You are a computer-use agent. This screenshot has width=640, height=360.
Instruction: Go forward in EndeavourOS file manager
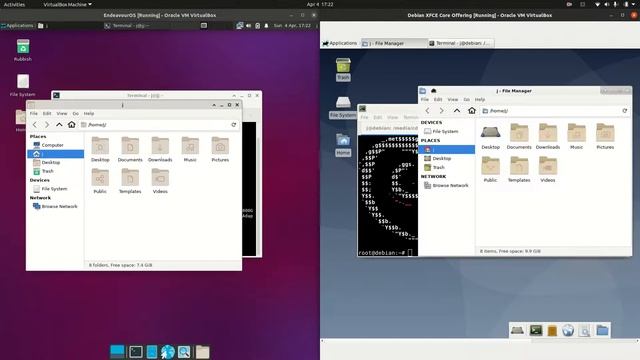47,124
